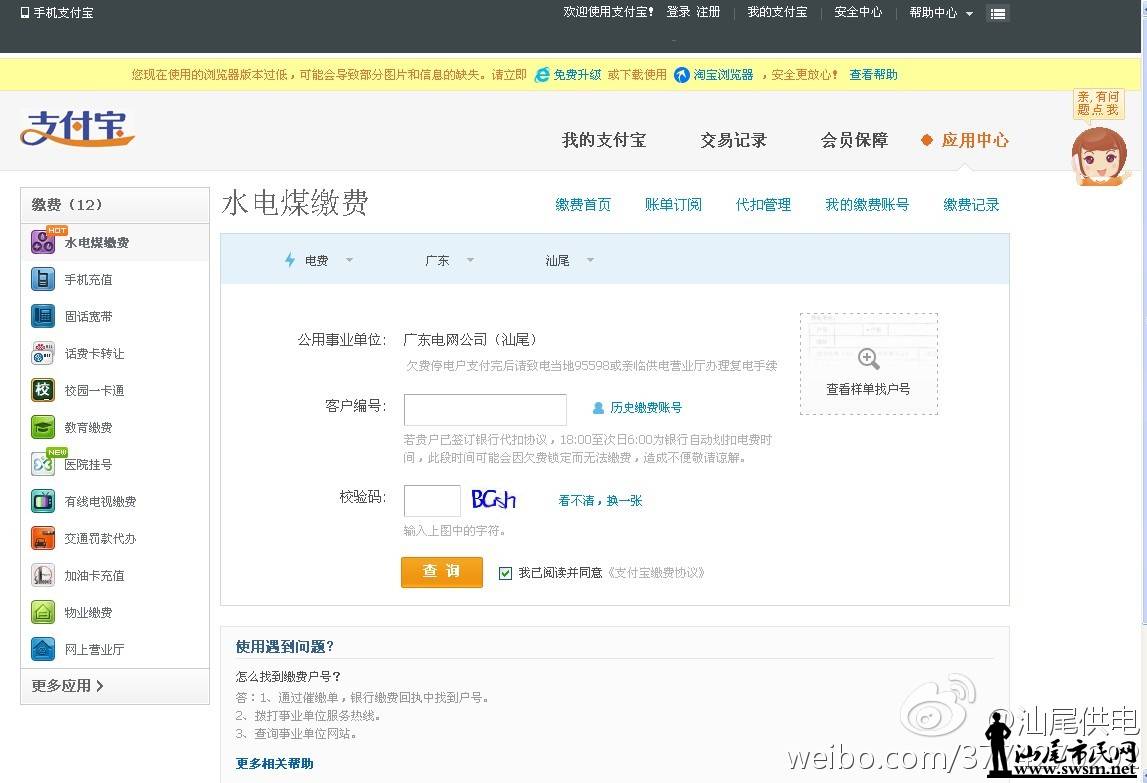The width and height of the screenshot is (1147, 783).
Task: Toggle the 我已阅读并同意 agreement checkbox
Action: pos(505,573)
